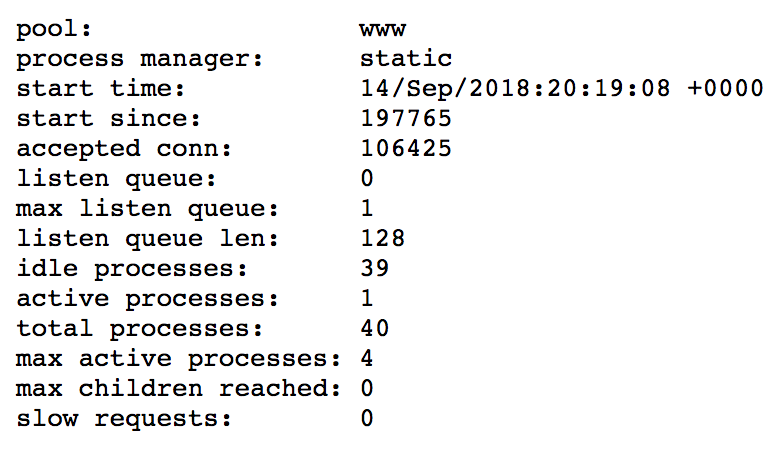780x456 pixels.
Task: Click the 'max children reached:' label
Action: pyautogui.click(x=178, y=389)
